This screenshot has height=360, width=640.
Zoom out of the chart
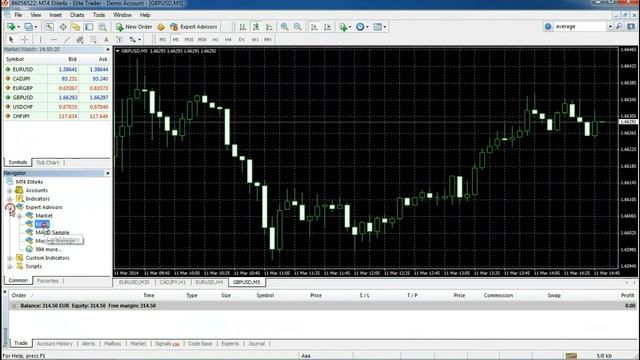click(x=298, y=27)
